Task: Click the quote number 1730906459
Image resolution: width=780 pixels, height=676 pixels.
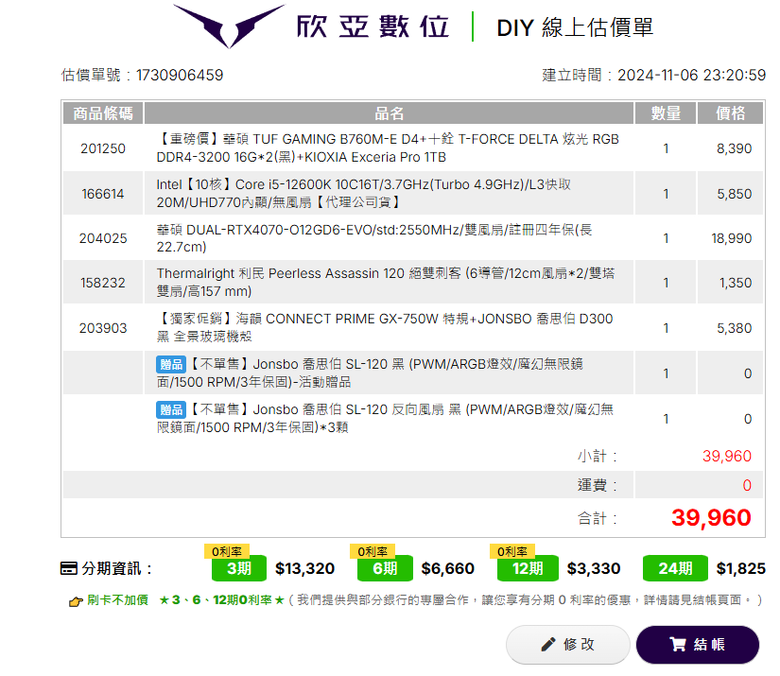Action: (180, 75)
